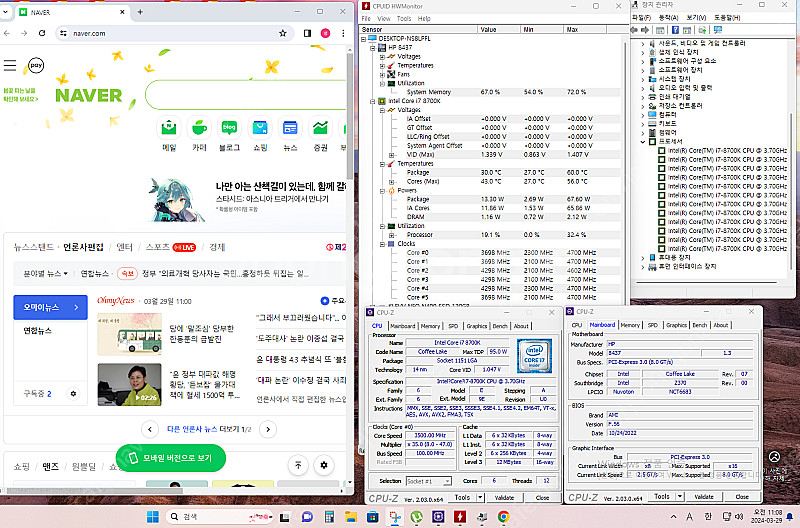Click update driver icon in Device Manager toolbar
The width and height of the screenshot is (800, 528).
[703, 30]
